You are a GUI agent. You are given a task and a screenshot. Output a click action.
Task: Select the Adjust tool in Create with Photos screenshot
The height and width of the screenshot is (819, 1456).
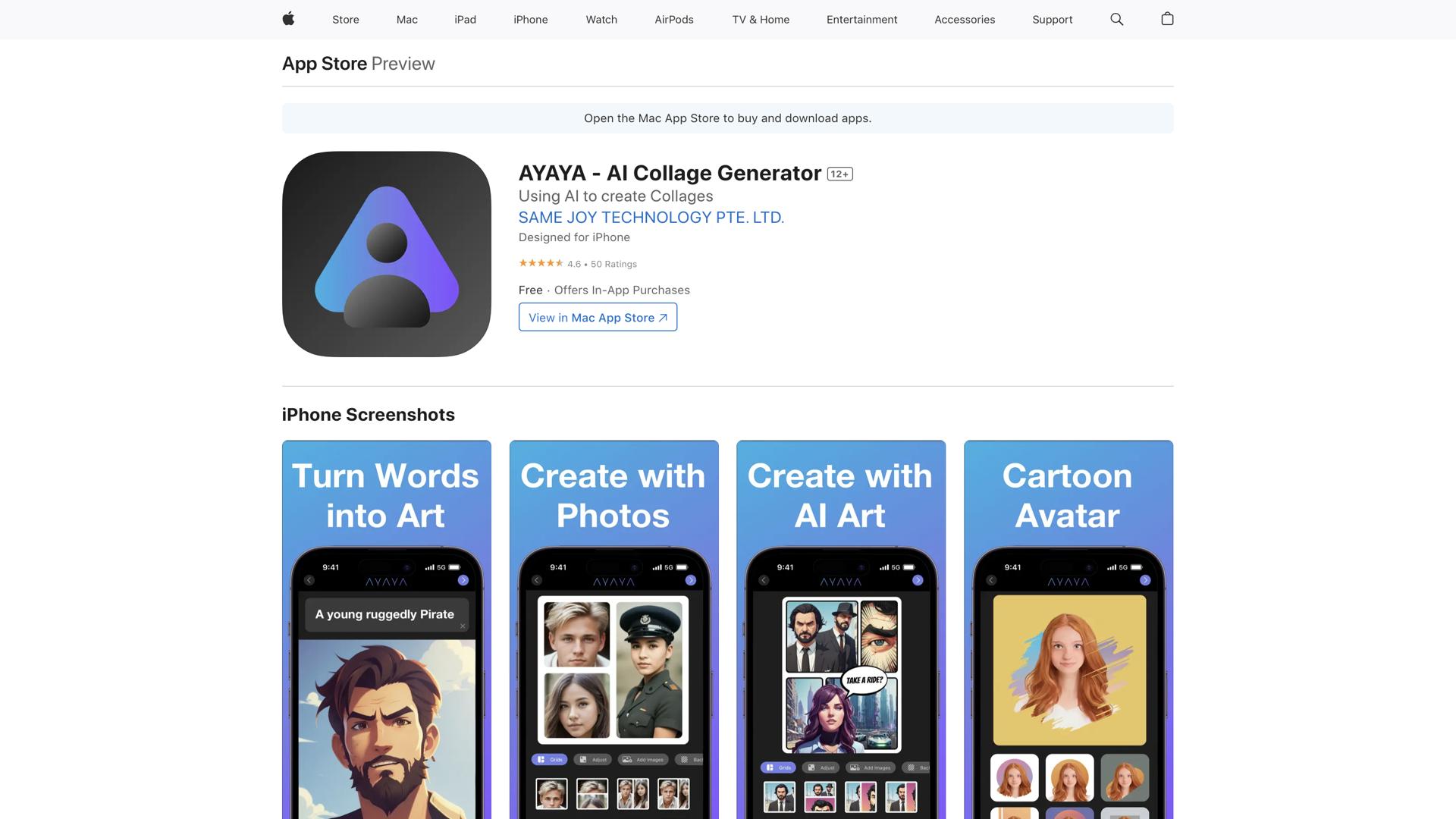[594, 759]
